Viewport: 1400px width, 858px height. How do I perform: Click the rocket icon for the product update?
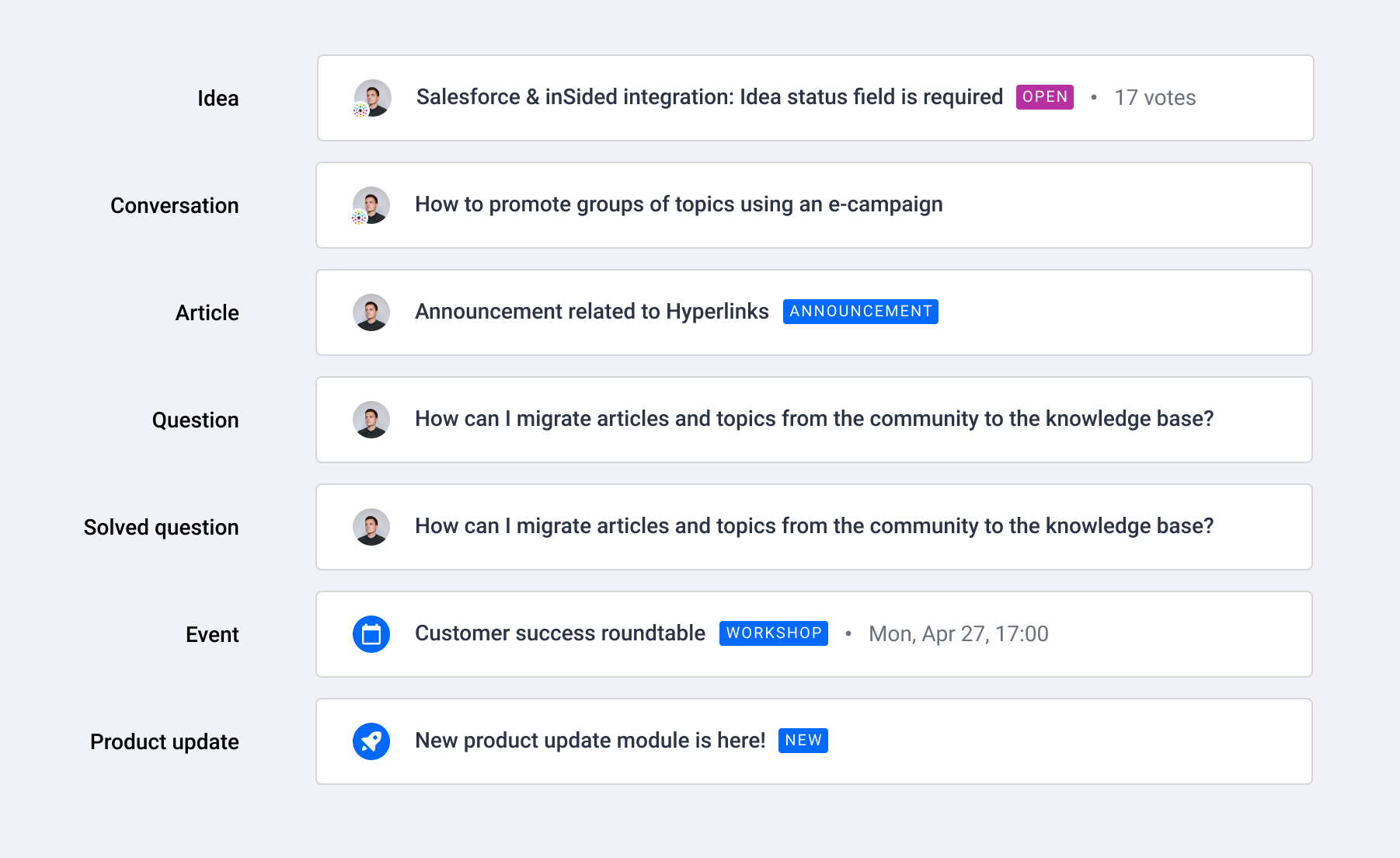tap(371, 741)
